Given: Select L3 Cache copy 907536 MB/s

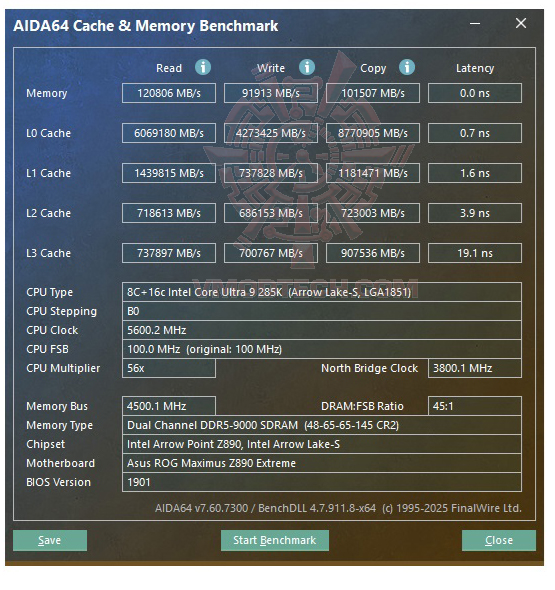Looking at the screenshot, I should click(x=373, y=253).
